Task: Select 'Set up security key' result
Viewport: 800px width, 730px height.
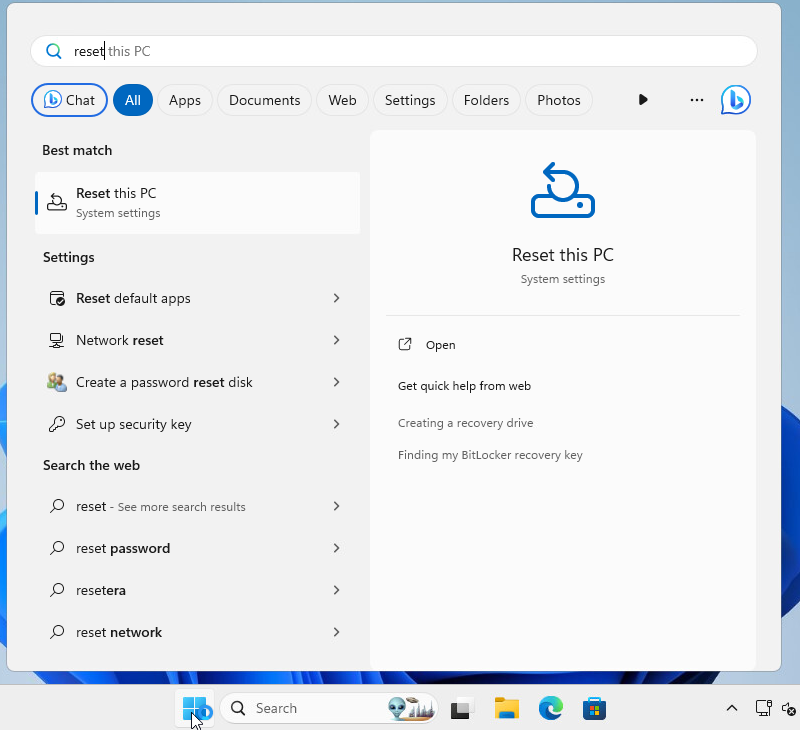Action: coord(197,424)
